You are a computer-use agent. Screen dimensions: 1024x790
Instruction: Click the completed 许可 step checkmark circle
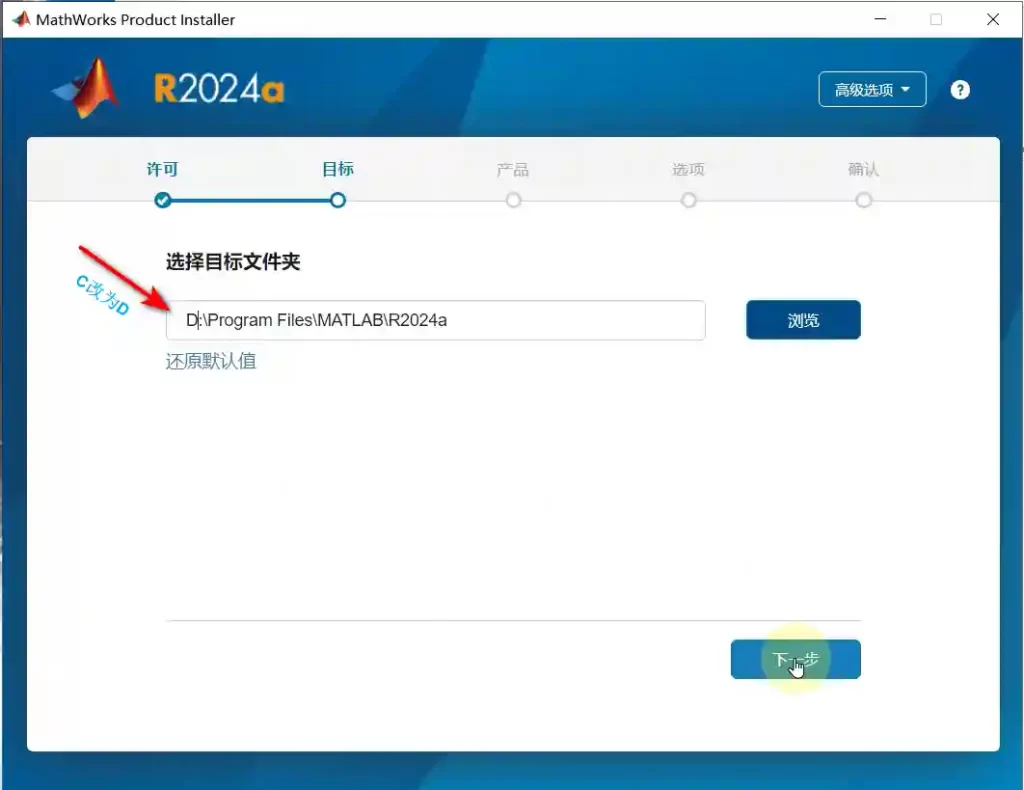(163, 200)
